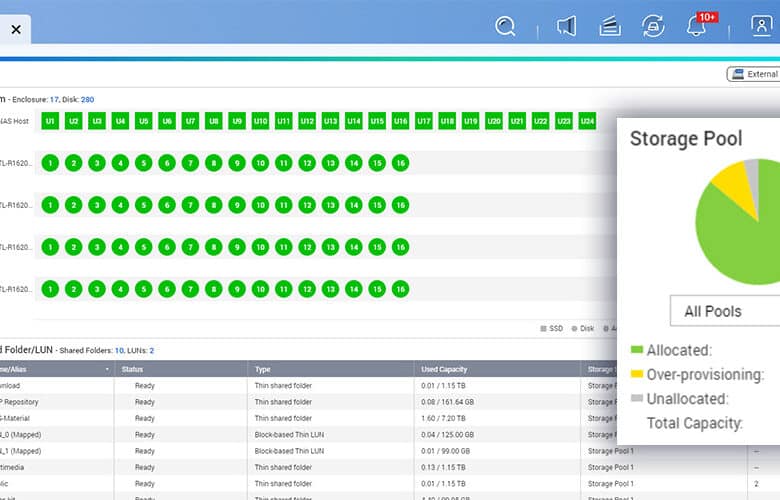Select disk 15 in fourth TL-R1620 enclosure
Screen dimensions: 780x500
coord(377,289)
